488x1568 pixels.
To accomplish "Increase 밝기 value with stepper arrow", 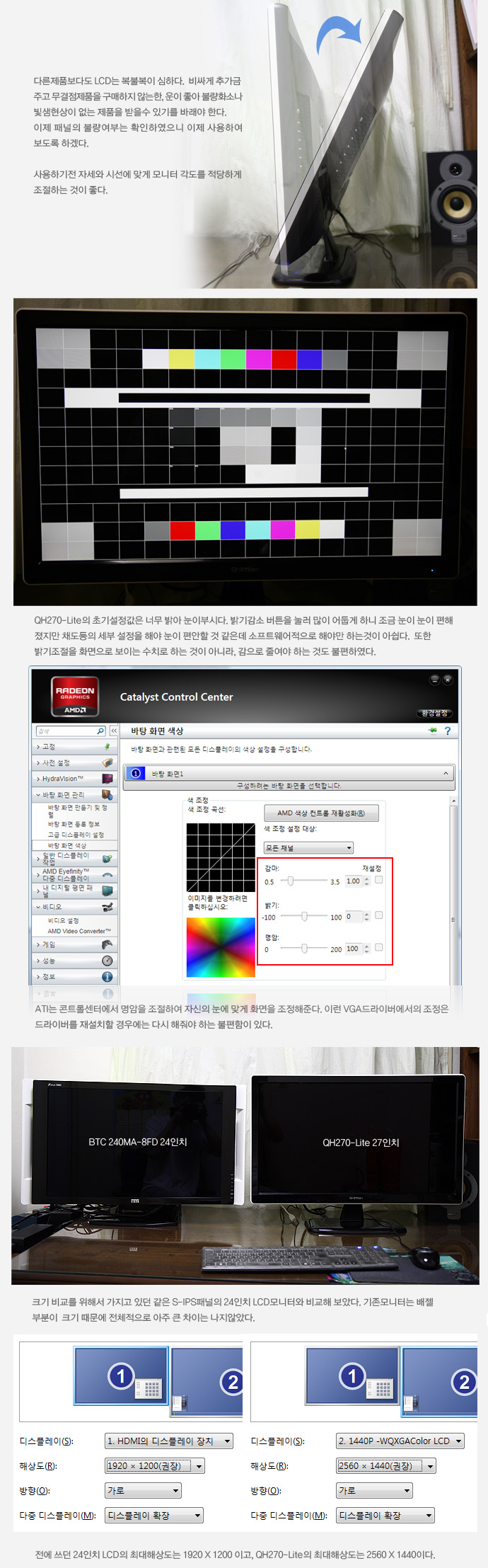I will [366, 914].
